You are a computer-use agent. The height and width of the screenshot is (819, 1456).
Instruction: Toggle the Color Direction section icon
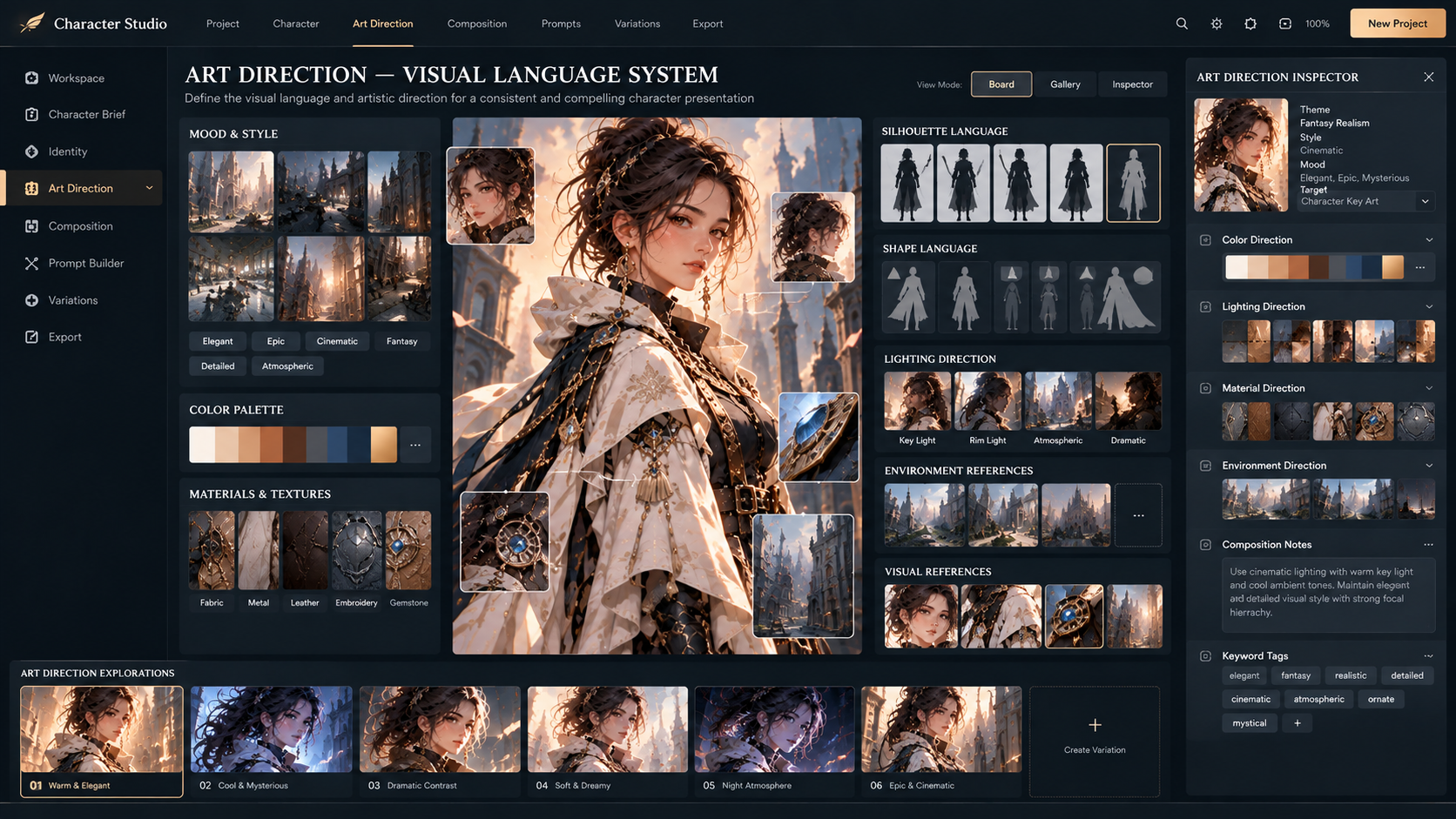tap(1205, 240)
